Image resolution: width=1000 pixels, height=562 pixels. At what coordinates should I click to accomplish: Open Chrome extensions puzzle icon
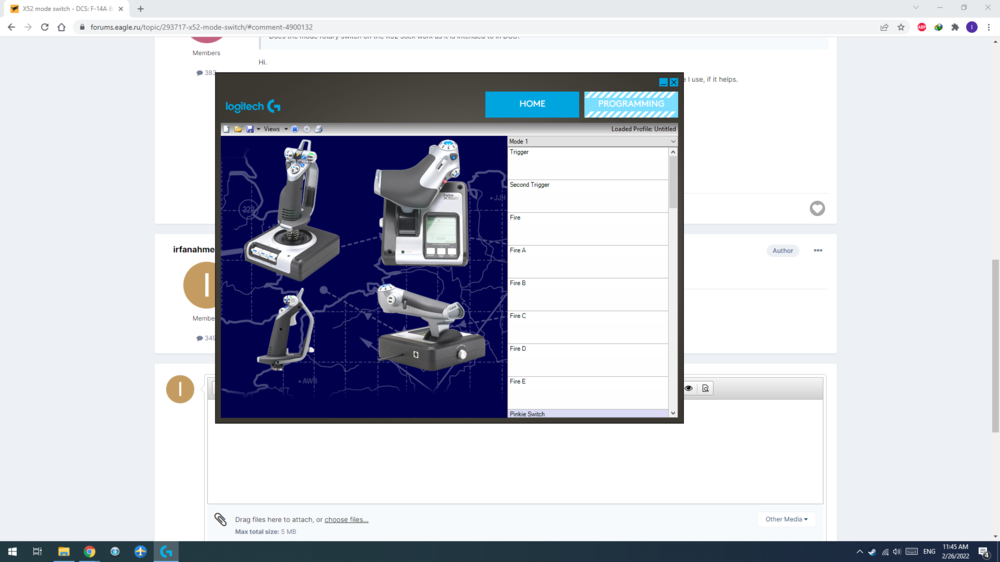coord(955,27)
